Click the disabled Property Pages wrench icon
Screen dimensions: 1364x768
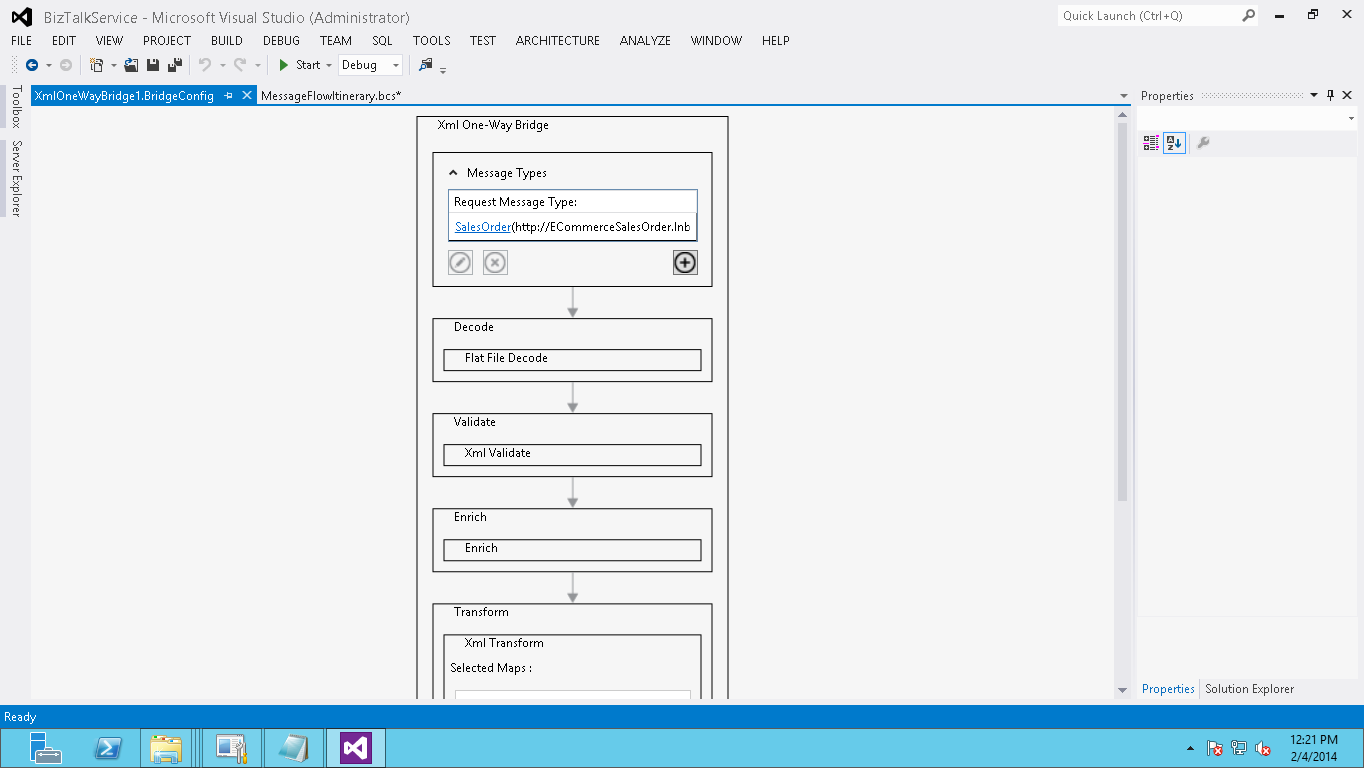(1203, 143)
